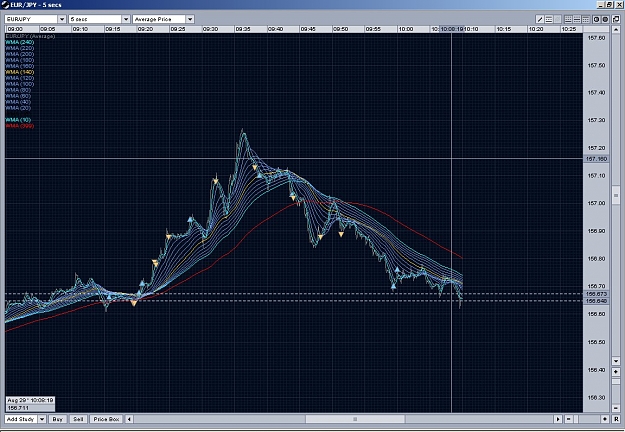Select the orange WMA (140) legend entry

point(20,72)
